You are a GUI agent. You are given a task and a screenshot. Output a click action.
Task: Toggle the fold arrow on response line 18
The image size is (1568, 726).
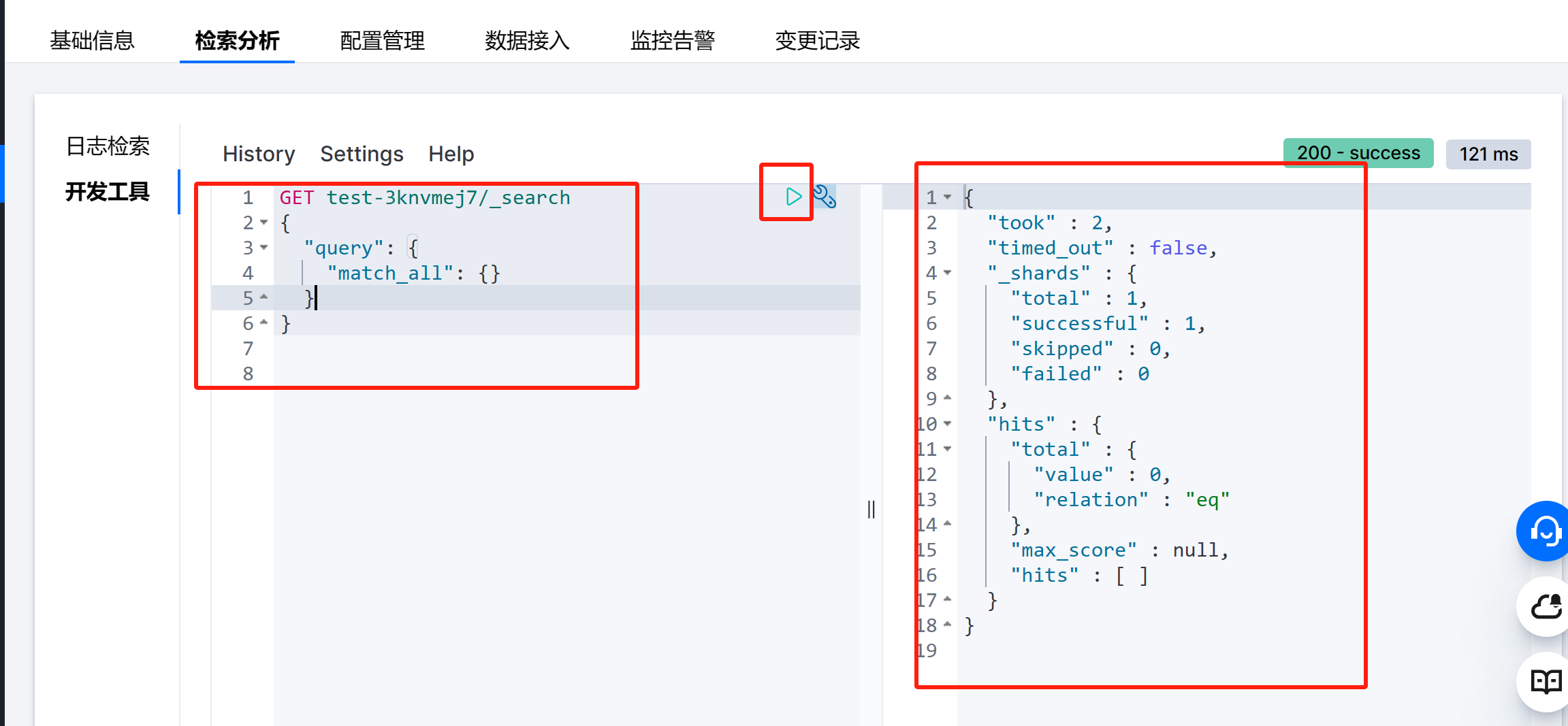pyautogui.click(x=947, y=625)
